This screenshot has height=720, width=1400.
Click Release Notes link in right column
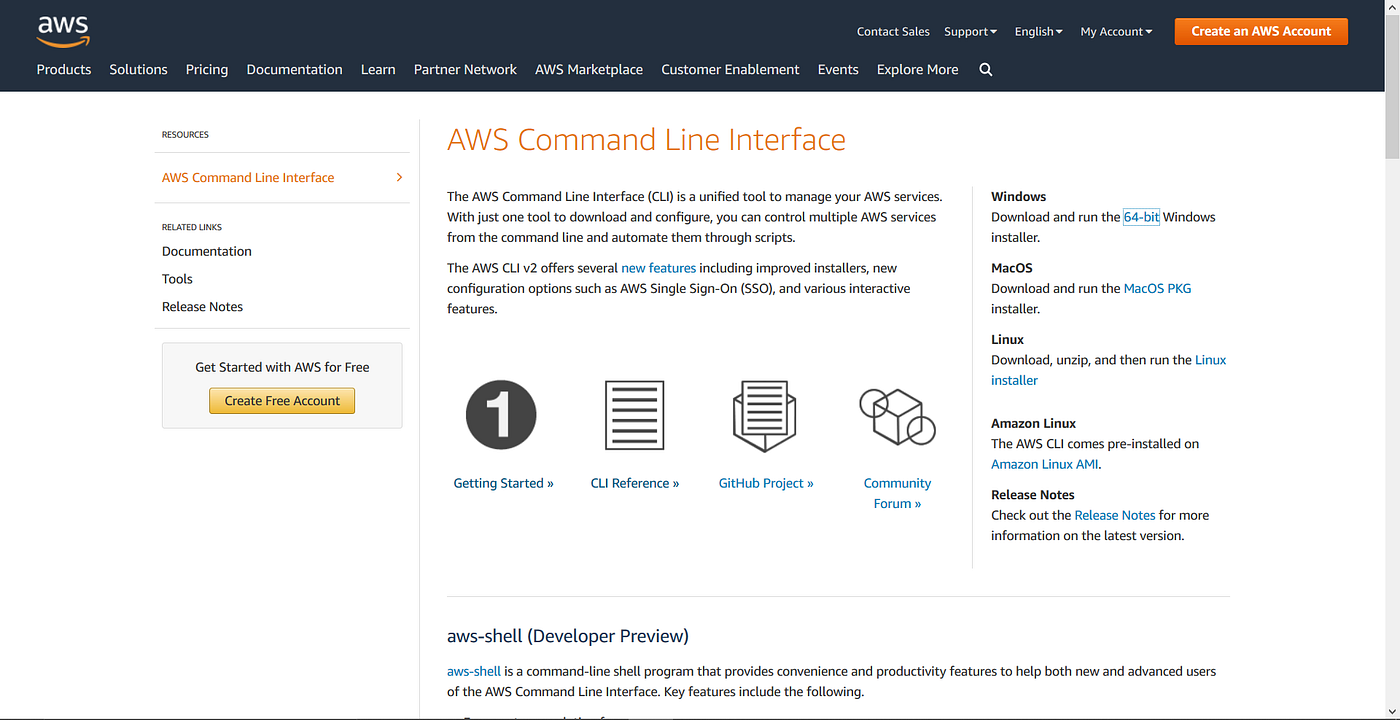(1114, 515)
